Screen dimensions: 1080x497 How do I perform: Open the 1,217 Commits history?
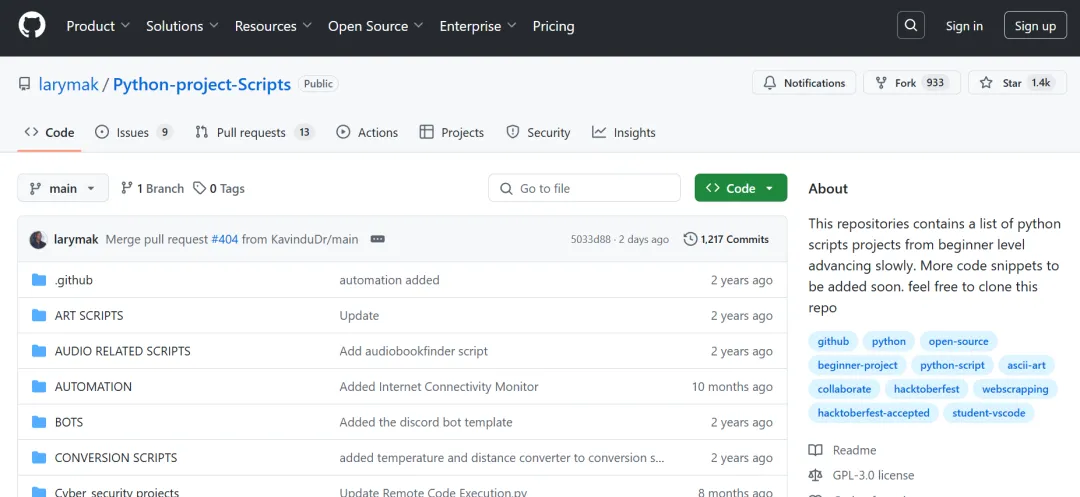pyautogui.click(x=726, y=240)
